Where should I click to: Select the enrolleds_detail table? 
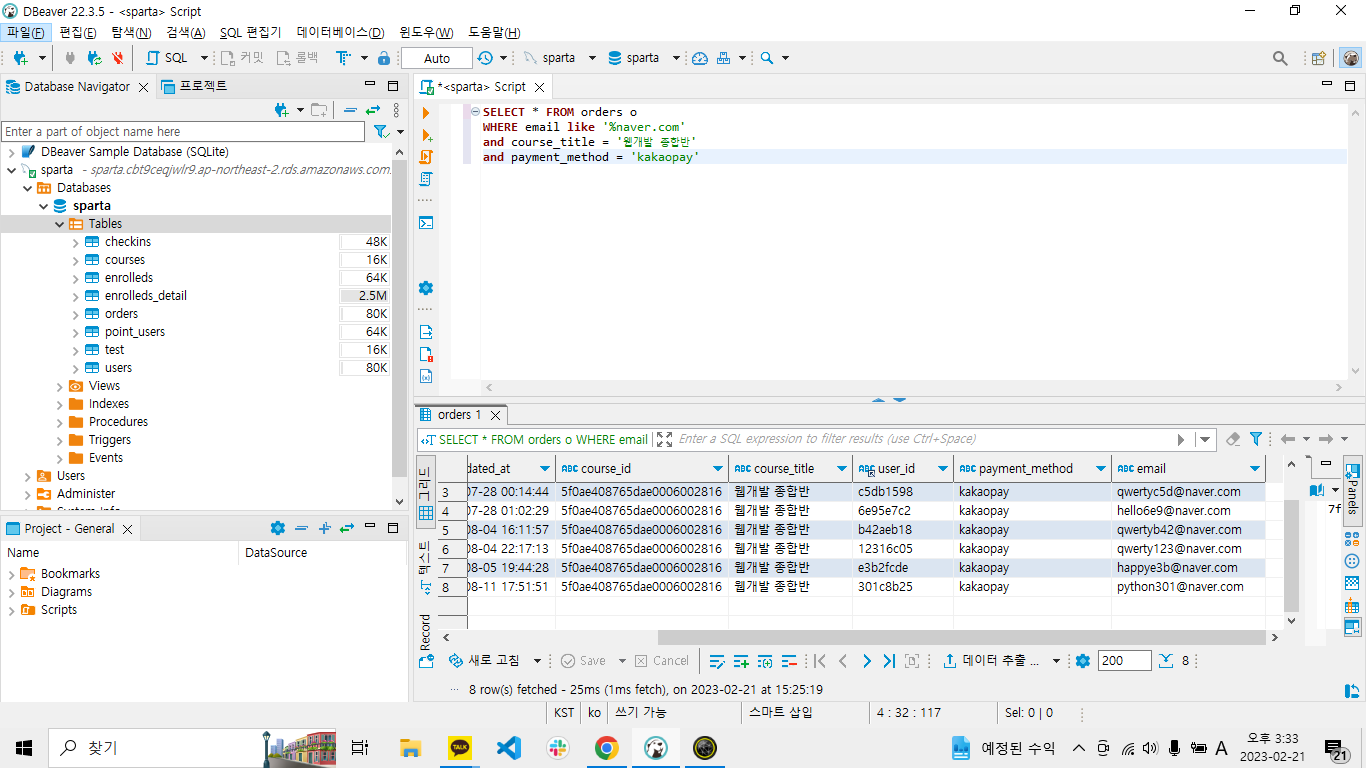click(146, 296)
